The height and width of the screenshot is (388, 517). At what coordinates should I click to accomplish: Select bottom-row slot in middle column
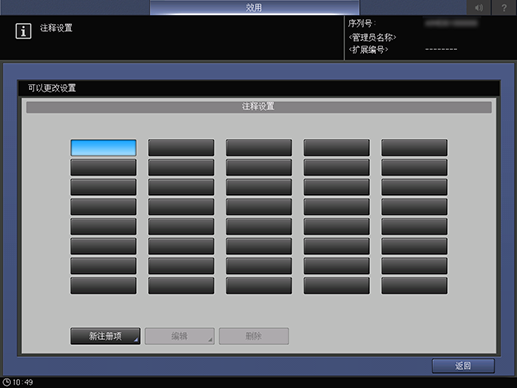tap(259, 286)
